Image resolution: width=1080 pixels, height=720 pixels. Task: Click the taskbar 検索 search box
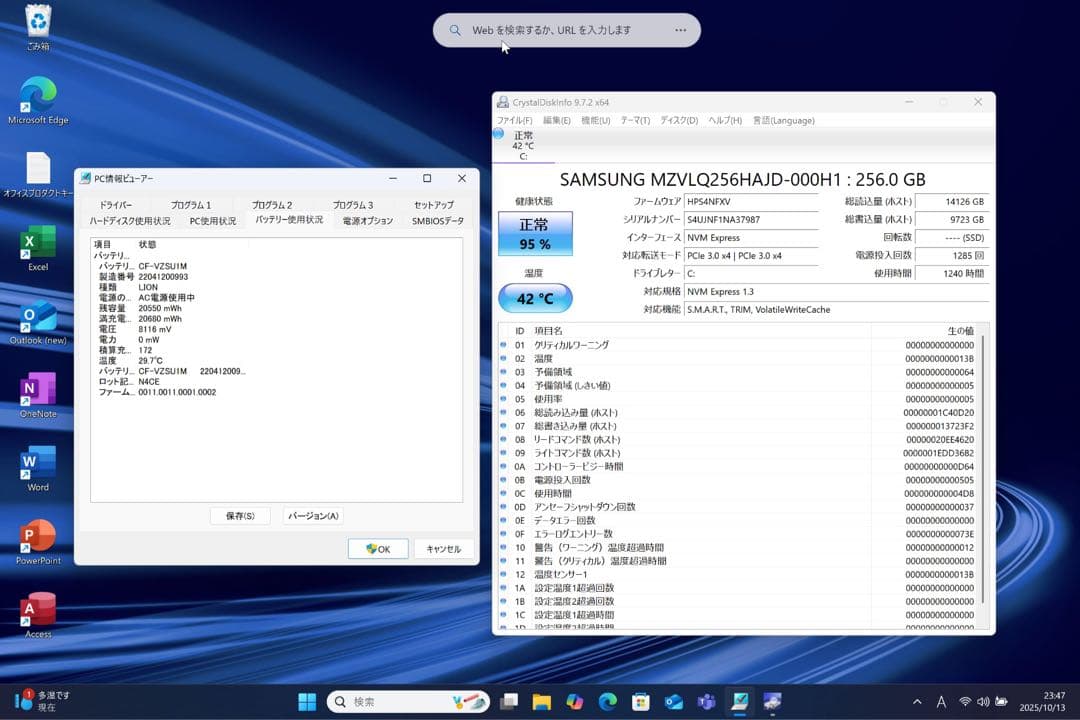[x=408, y=701]
